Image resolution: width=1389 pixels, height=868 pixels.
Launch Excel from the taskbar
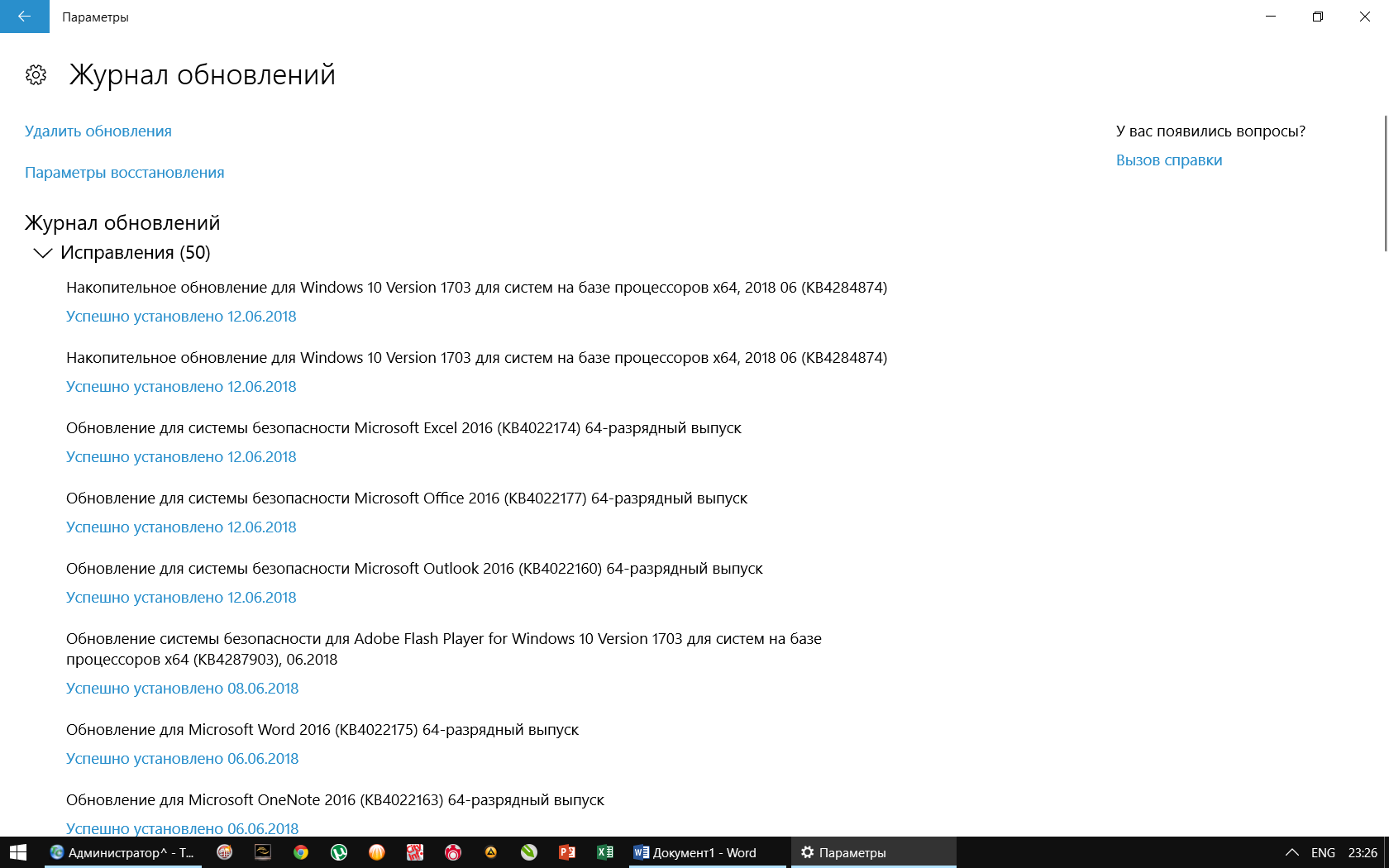click(605, 852)
